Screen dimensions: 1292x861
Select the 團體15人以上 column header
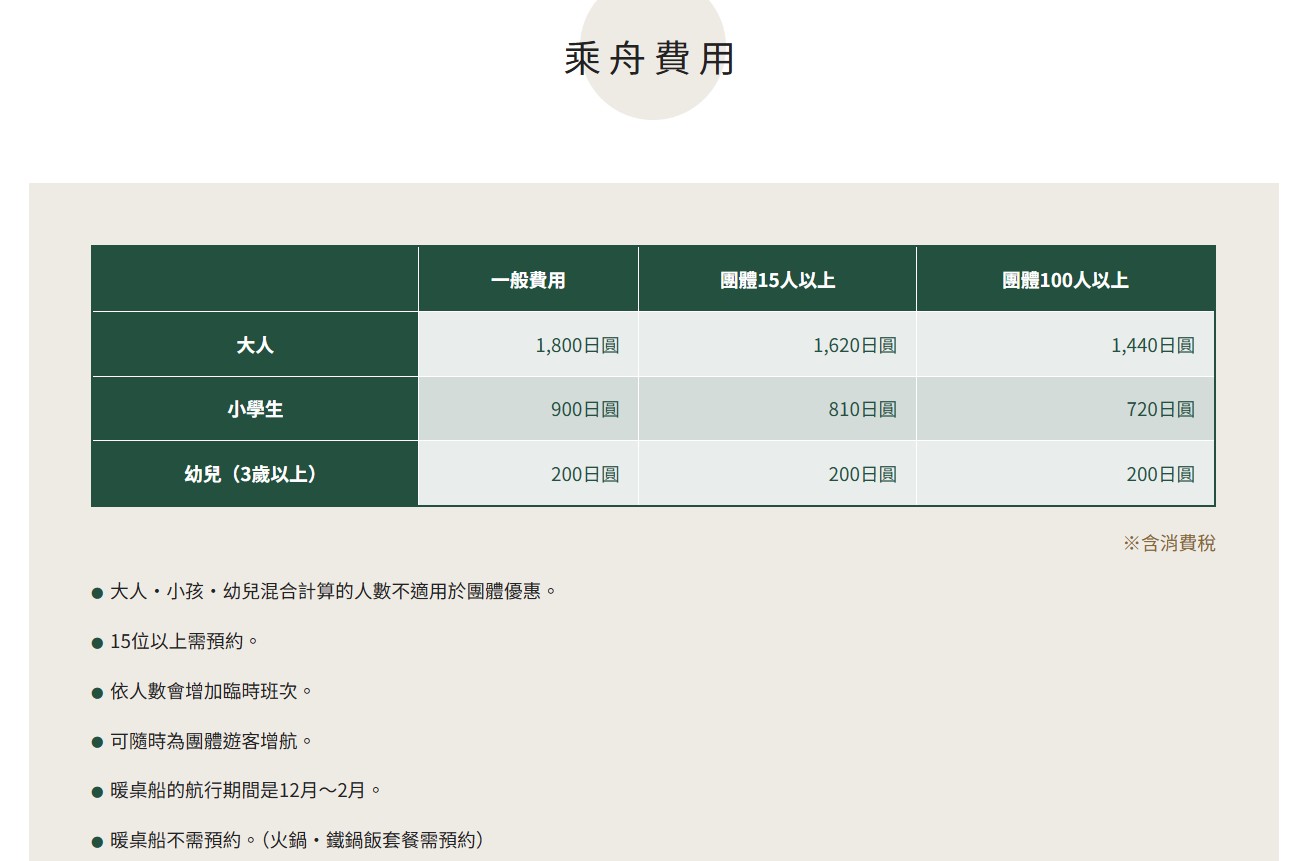777,280
